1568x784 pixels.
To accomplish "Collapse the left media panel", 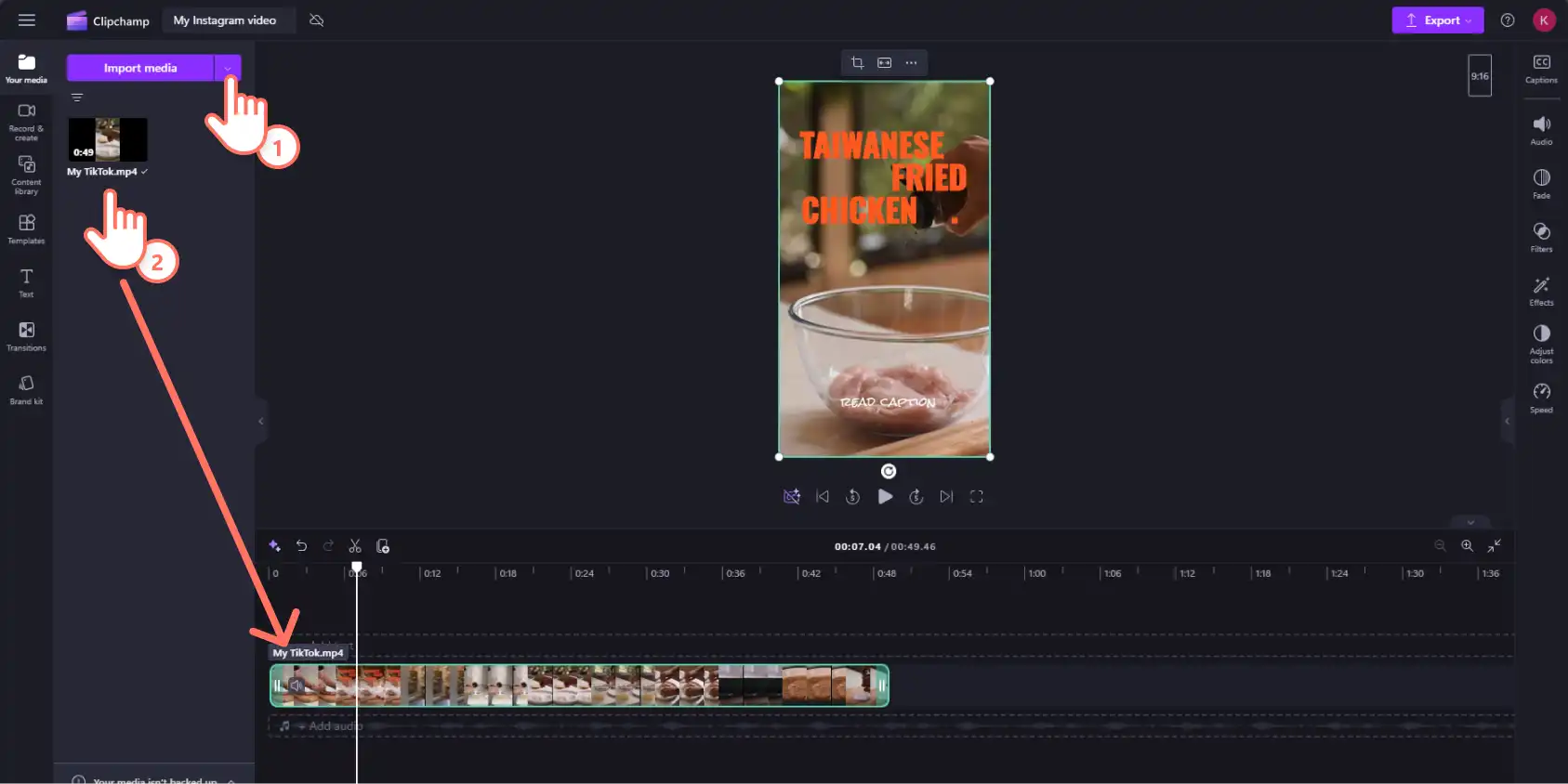I will 261,422.
